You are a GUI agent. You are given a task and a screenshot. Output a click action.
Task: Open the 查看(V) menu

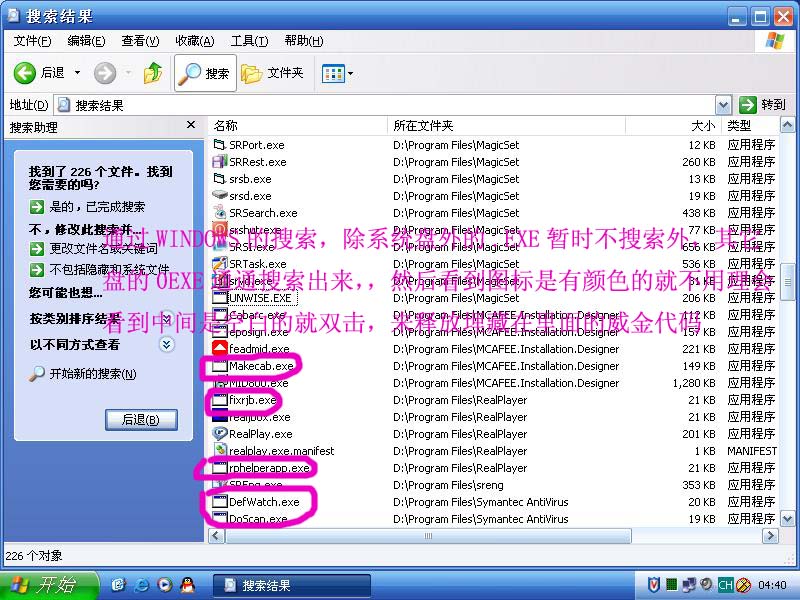tap(140, 41)
